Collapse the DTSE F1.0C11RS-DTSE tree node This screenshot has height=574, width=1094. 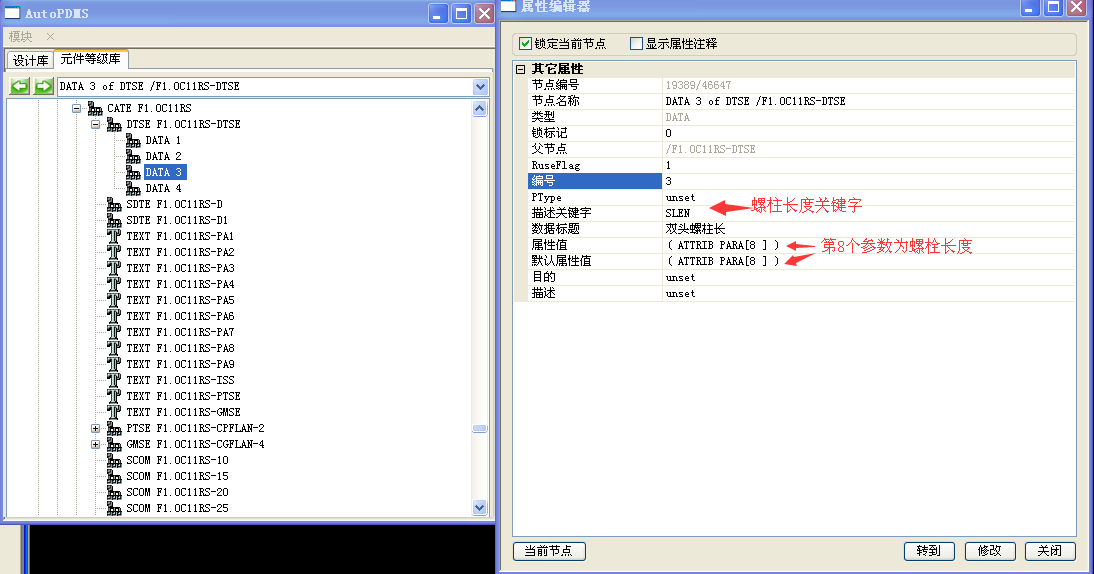pyautogui.click(x=96, y=124)
